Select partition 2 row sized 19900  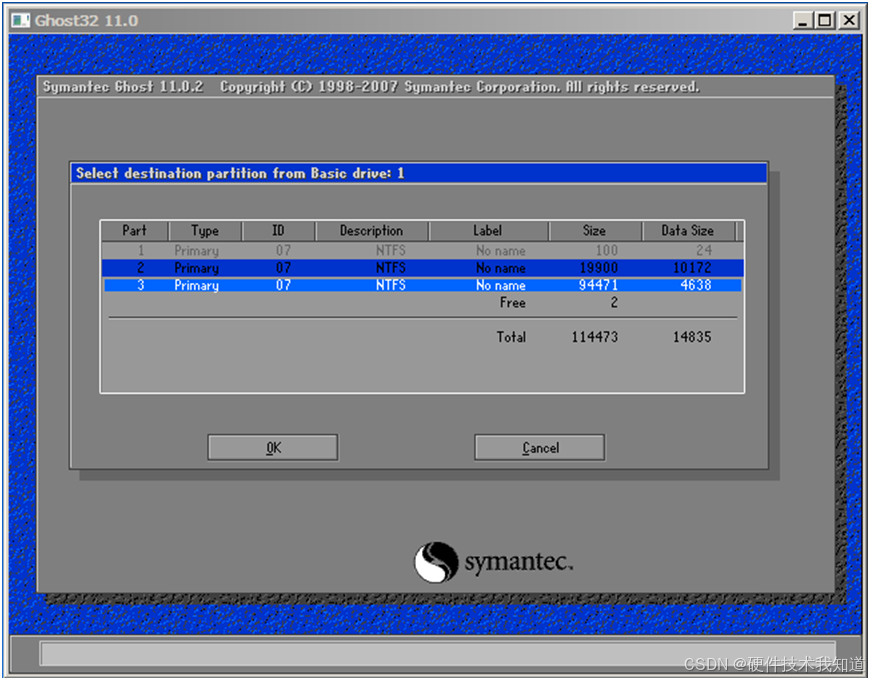(x=422, y=268)
